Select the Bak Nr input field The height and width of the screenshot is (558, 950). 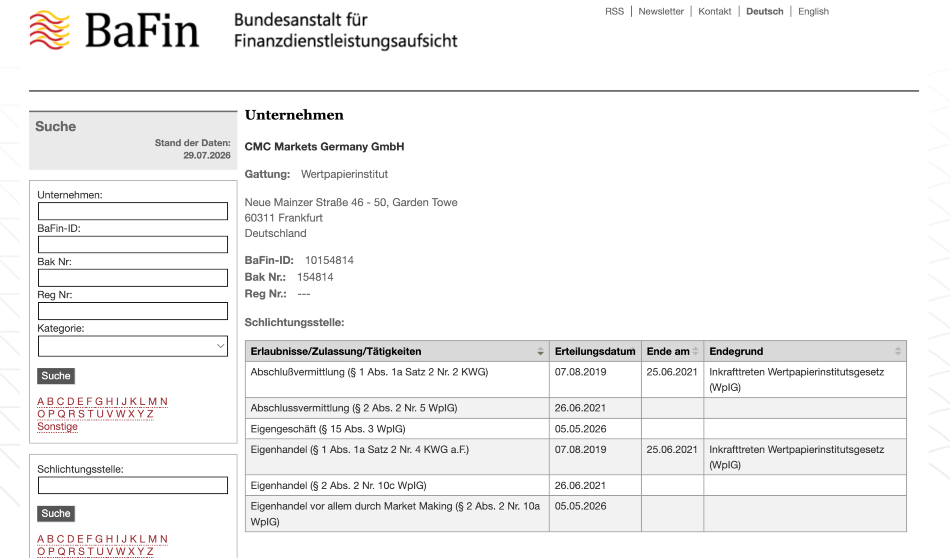coord(133,277)
